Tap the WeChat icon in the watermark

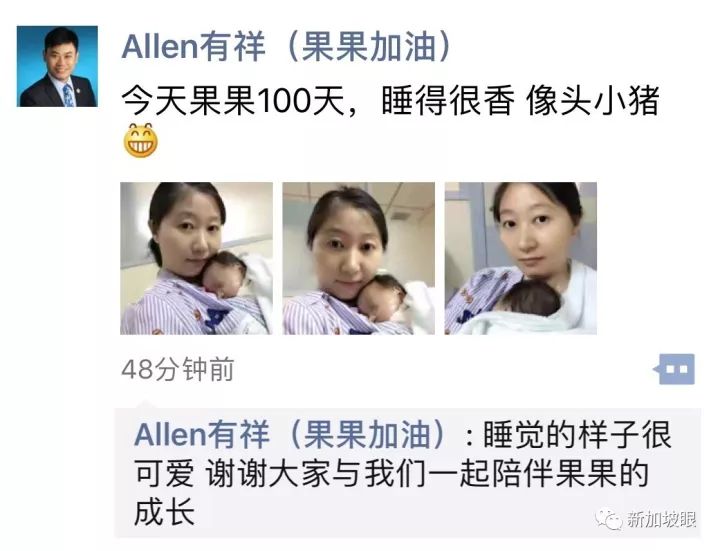coord(609,519)
